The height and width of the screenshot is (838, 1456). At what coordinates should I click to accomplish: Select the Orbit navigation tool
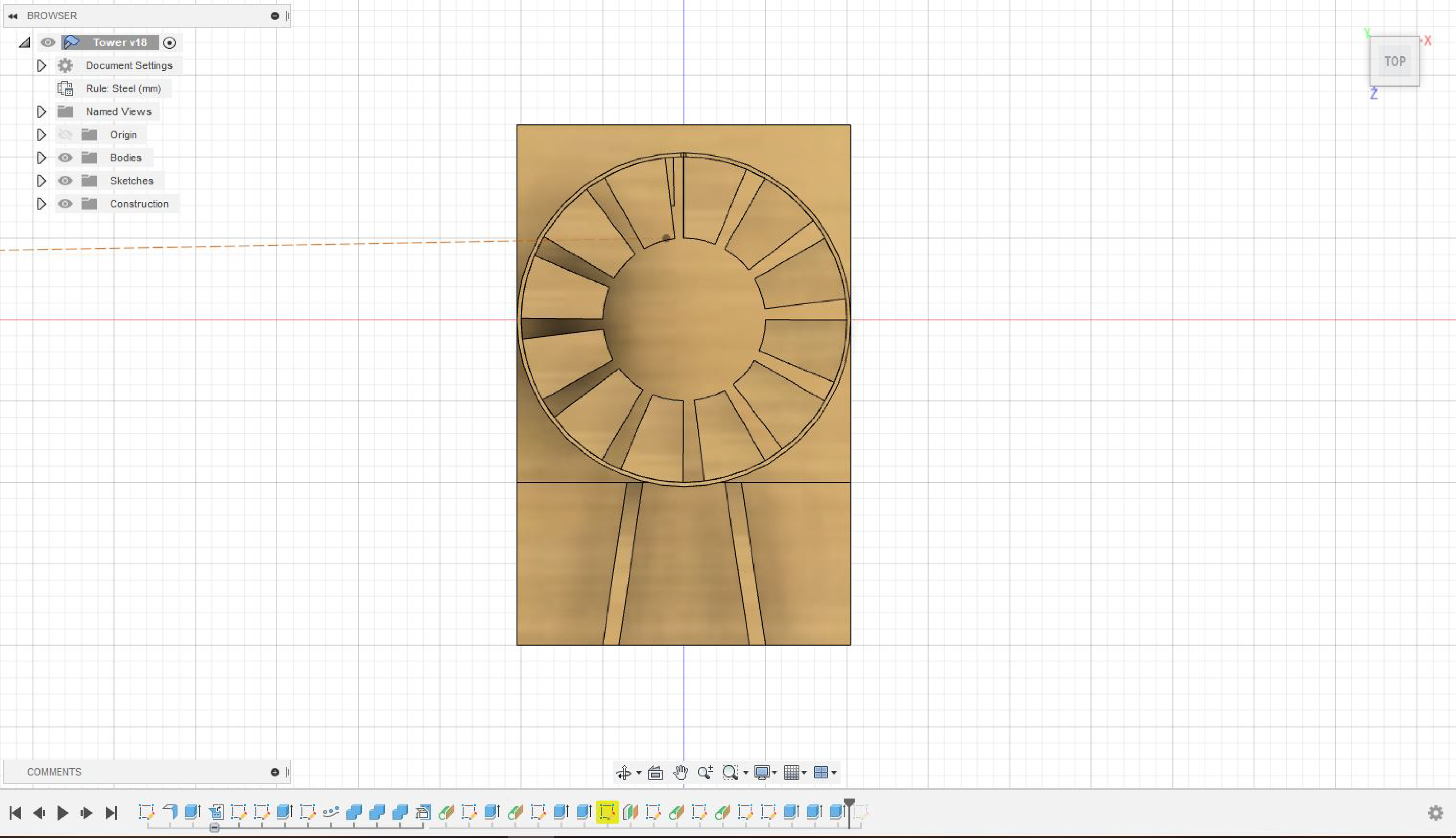click(x=624, y=772)
